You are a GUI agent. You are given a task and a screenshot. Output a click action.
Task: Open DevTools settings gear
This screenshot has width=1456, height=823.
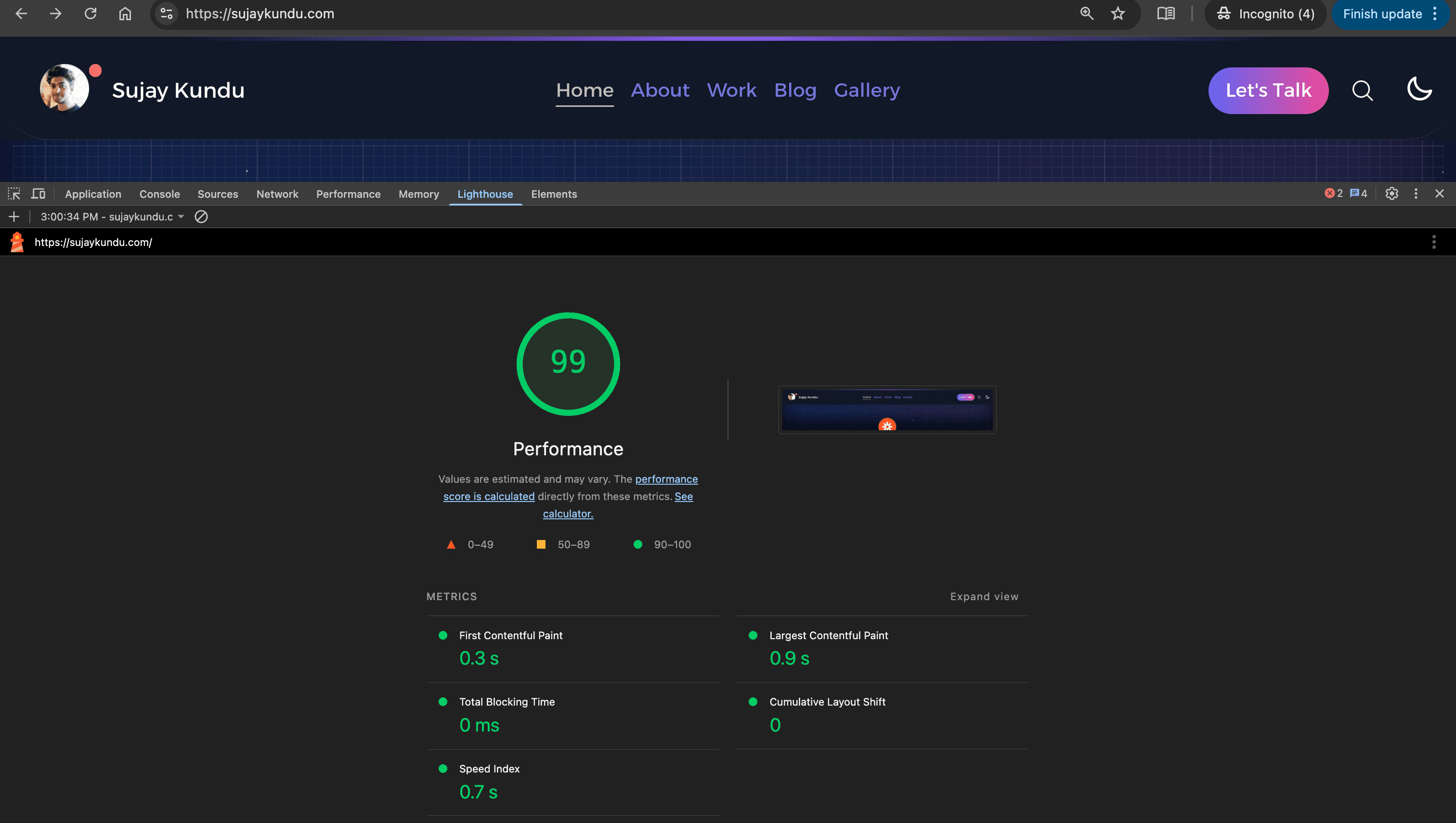point(1391,194)
